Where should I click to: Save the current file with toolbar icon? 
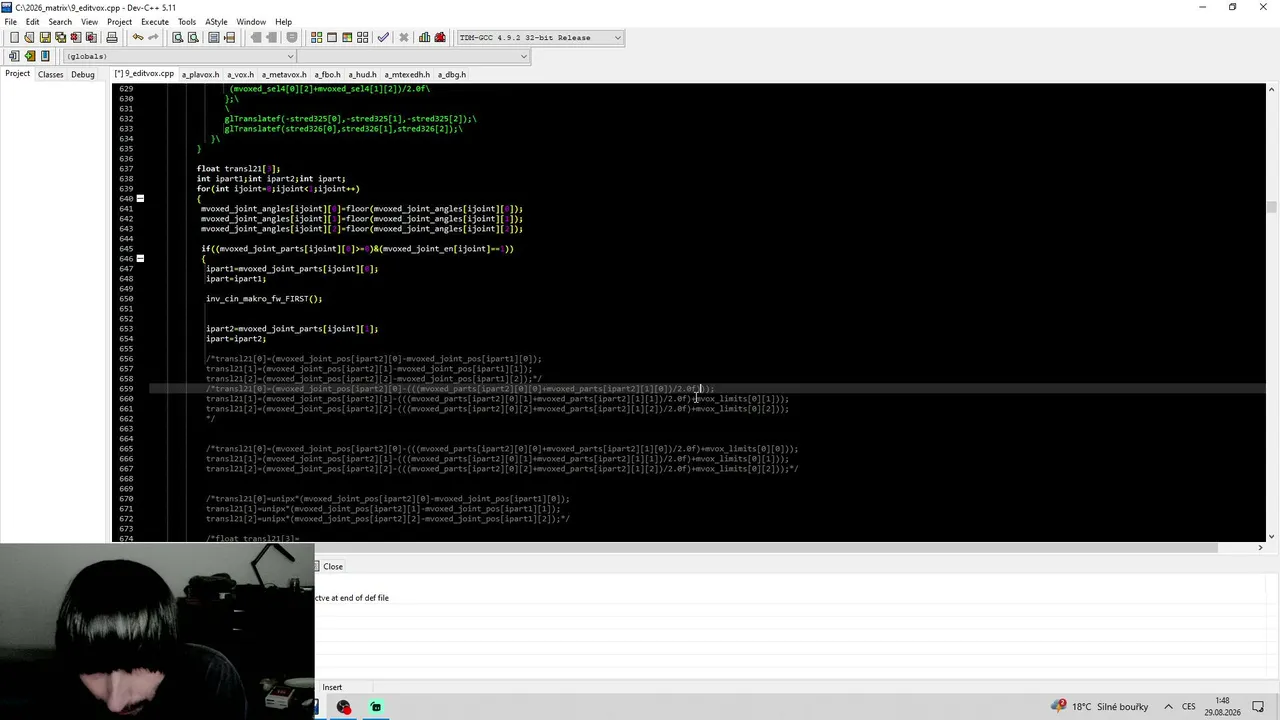pos(45,37)
